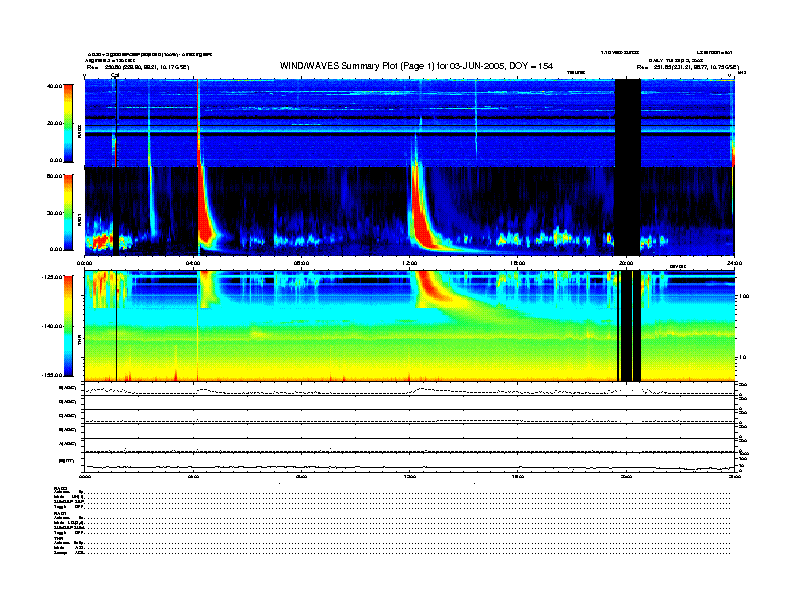Click the 12:00 tick on the bottom line-plot axis

(x=410, y=476)
